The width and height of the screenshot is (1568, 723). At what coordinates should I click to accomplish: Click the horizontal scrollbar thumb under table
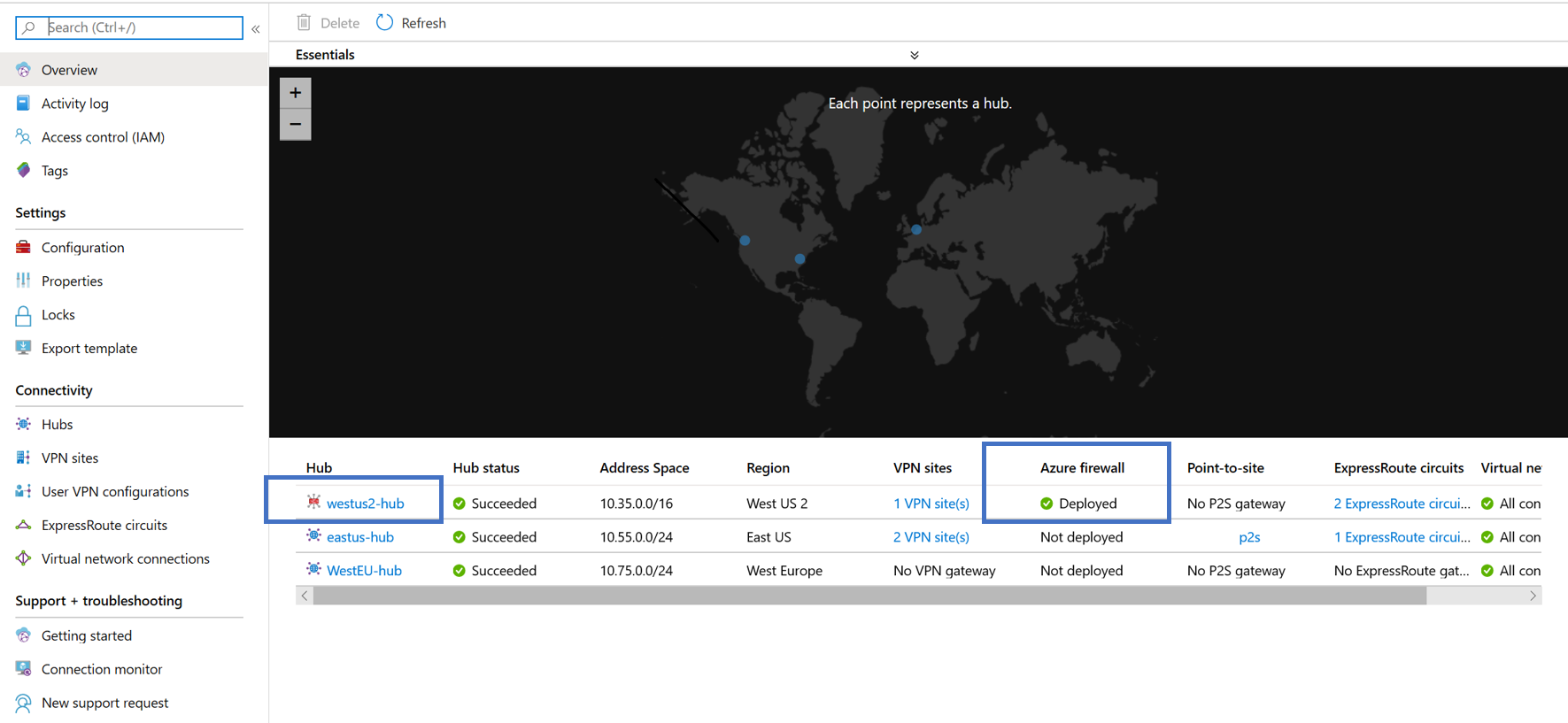[x=869, y=596]
